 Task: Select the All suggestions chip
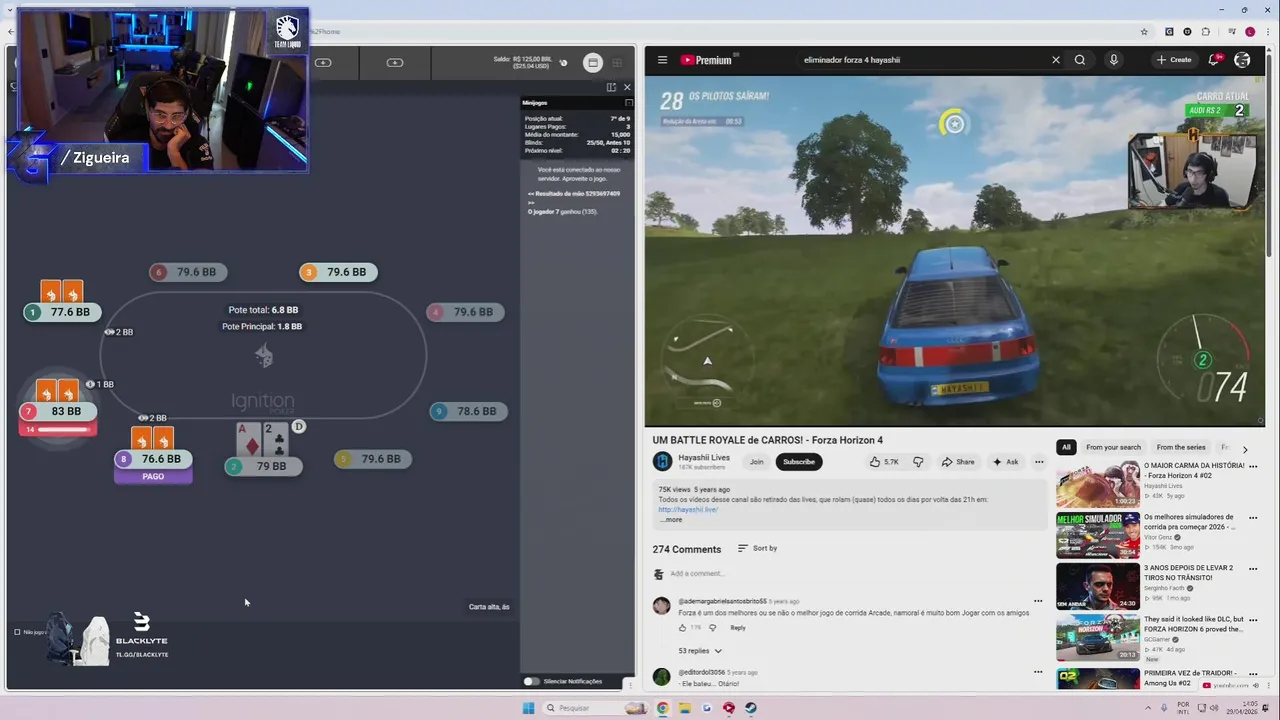[1066, 447]
